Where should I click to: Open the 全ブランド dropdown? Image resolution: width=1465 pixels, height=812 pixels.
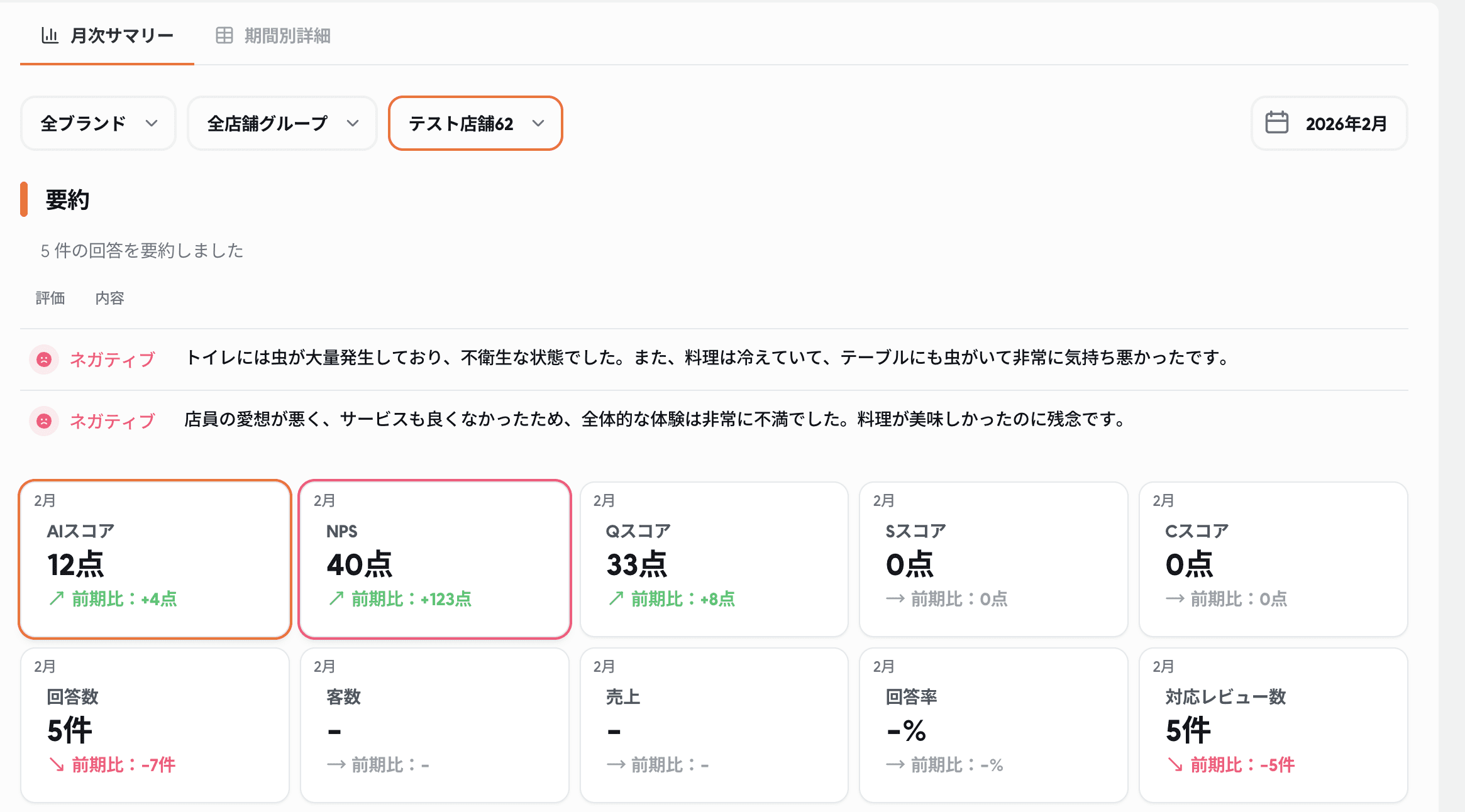(x=98, y=123)
